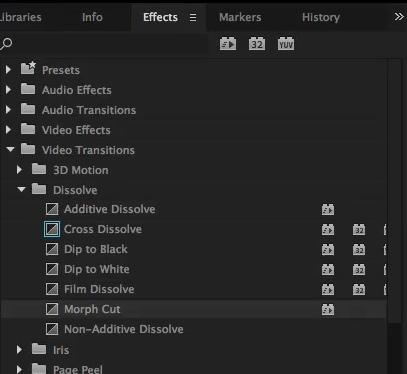Click the accelerated badge on Cross Dissolve row
The width and height of the screenshot is (407, 374).
[x=328, y=229]
